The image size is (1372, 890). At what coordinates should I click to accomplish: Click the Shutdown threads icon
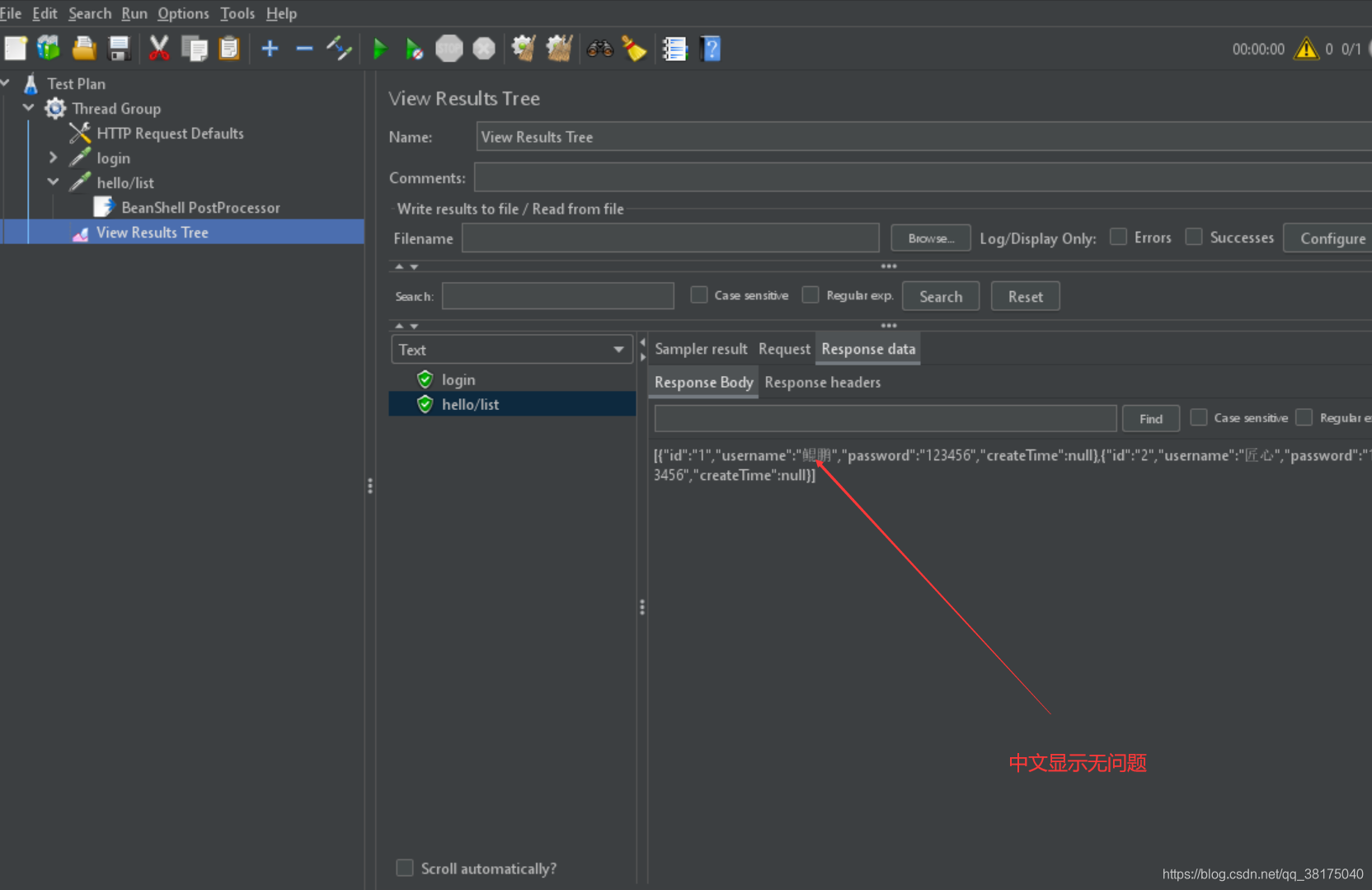[484, 49]
